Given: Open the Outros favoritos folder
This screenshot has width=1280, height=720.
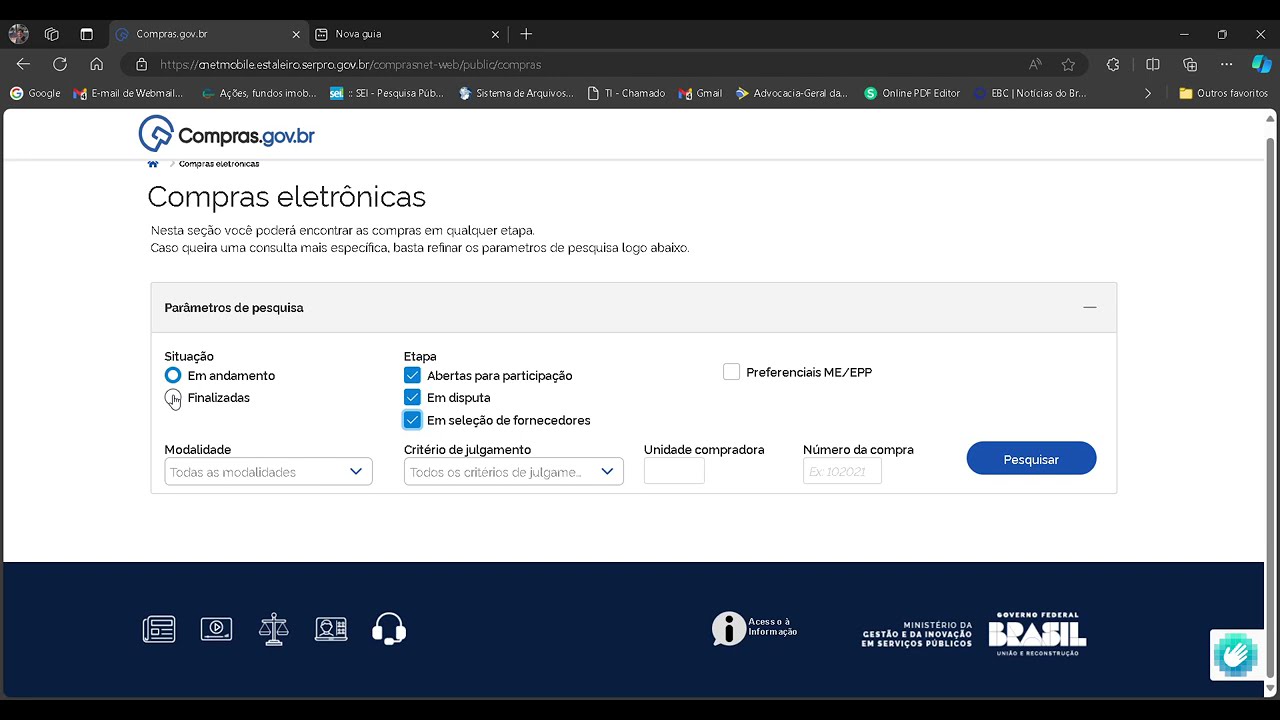Looking at the screenshot, I should coord(1223,93).
